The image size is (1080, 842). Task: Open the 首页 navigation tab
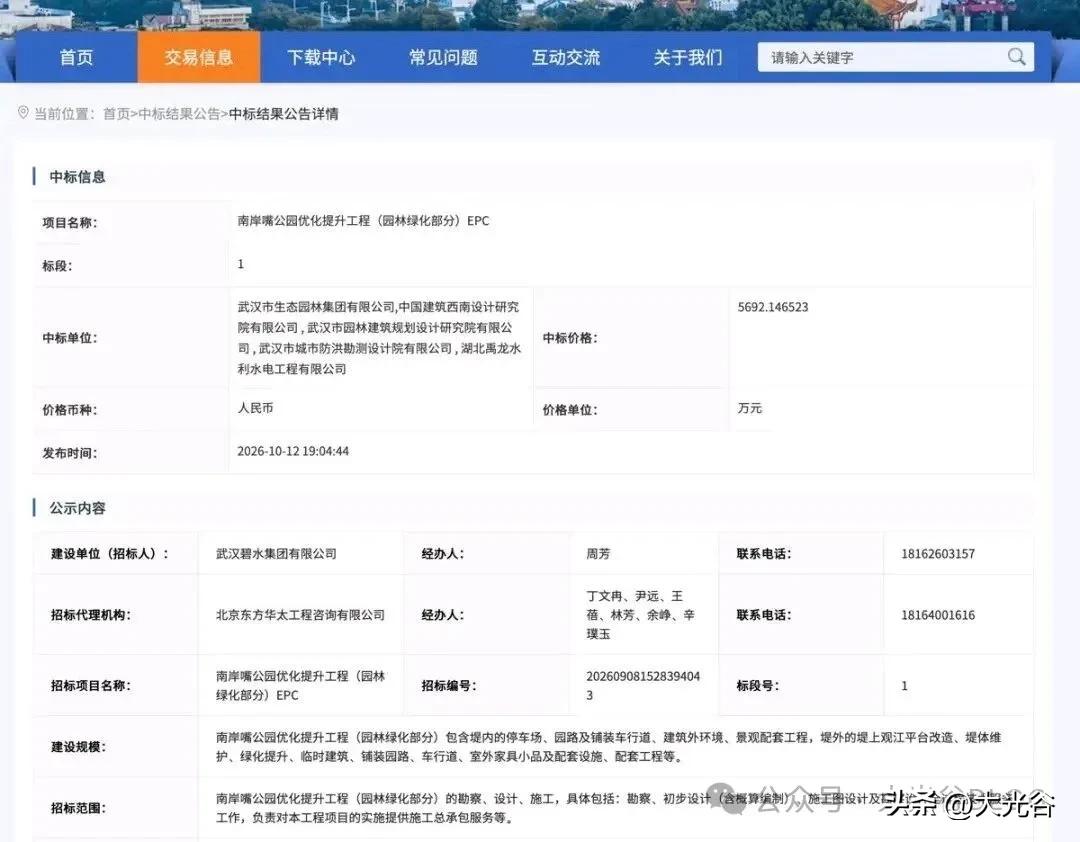(x=76, y=57)
